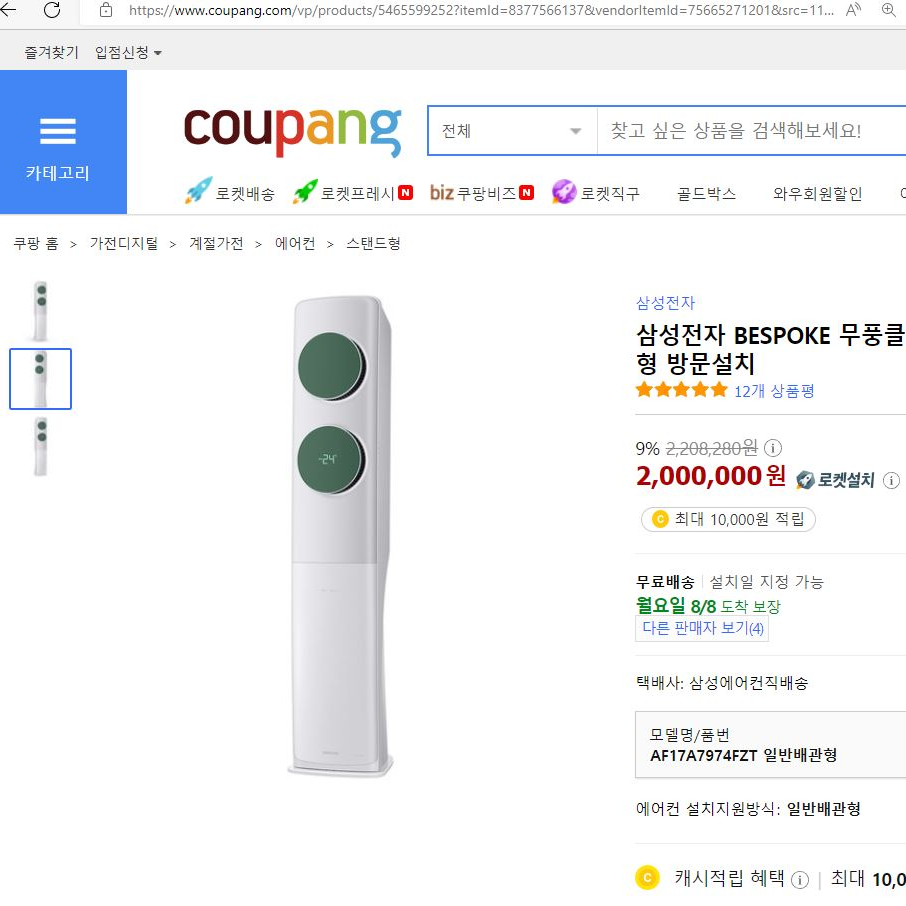The height and width of the screenshot is (906, 906).
Task: Click the Coupang logo to go home
Action: [x=291, y=128]
